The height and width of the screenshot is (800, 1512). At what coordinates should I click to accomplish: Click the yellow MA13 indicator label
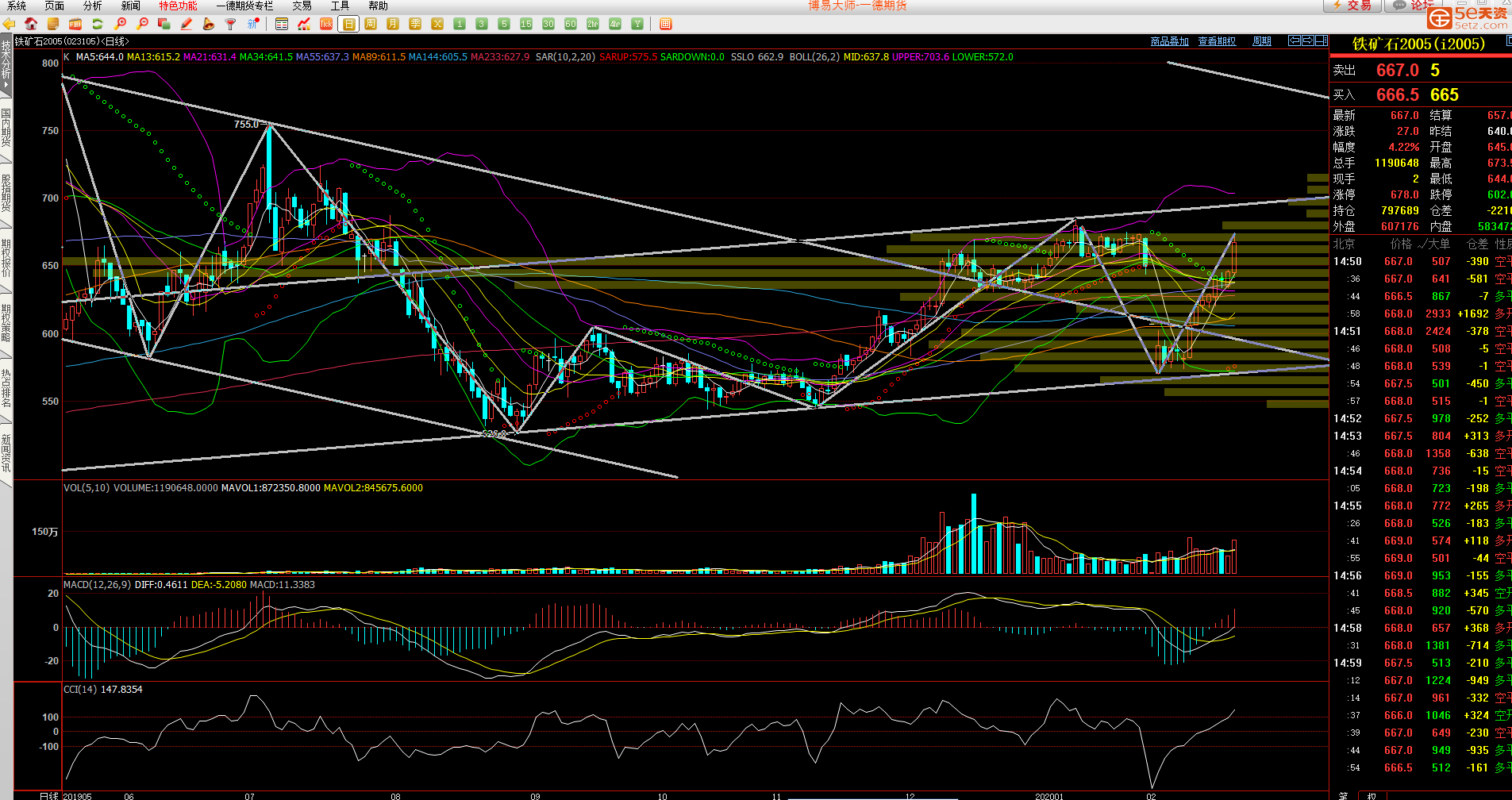[x=153, y=57]
